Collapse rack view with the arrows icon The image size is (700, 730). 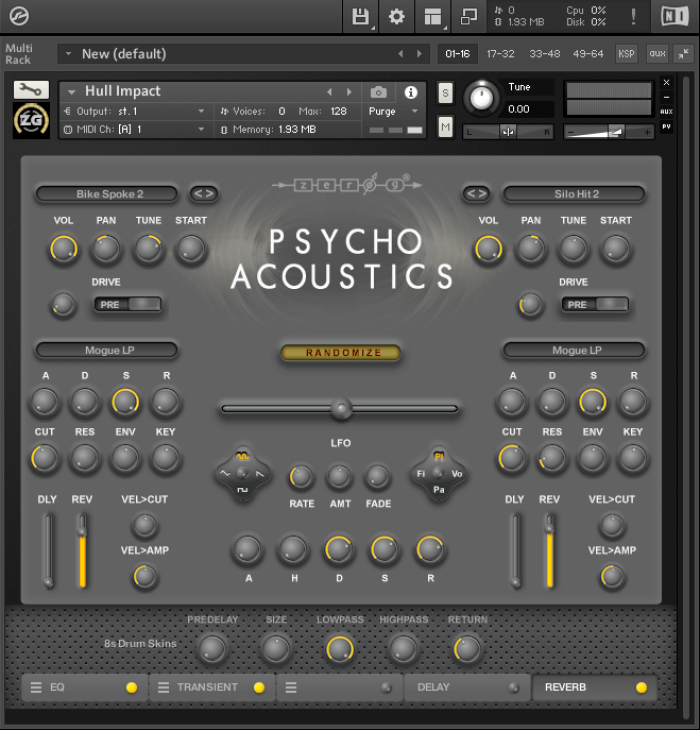[683, 54]
